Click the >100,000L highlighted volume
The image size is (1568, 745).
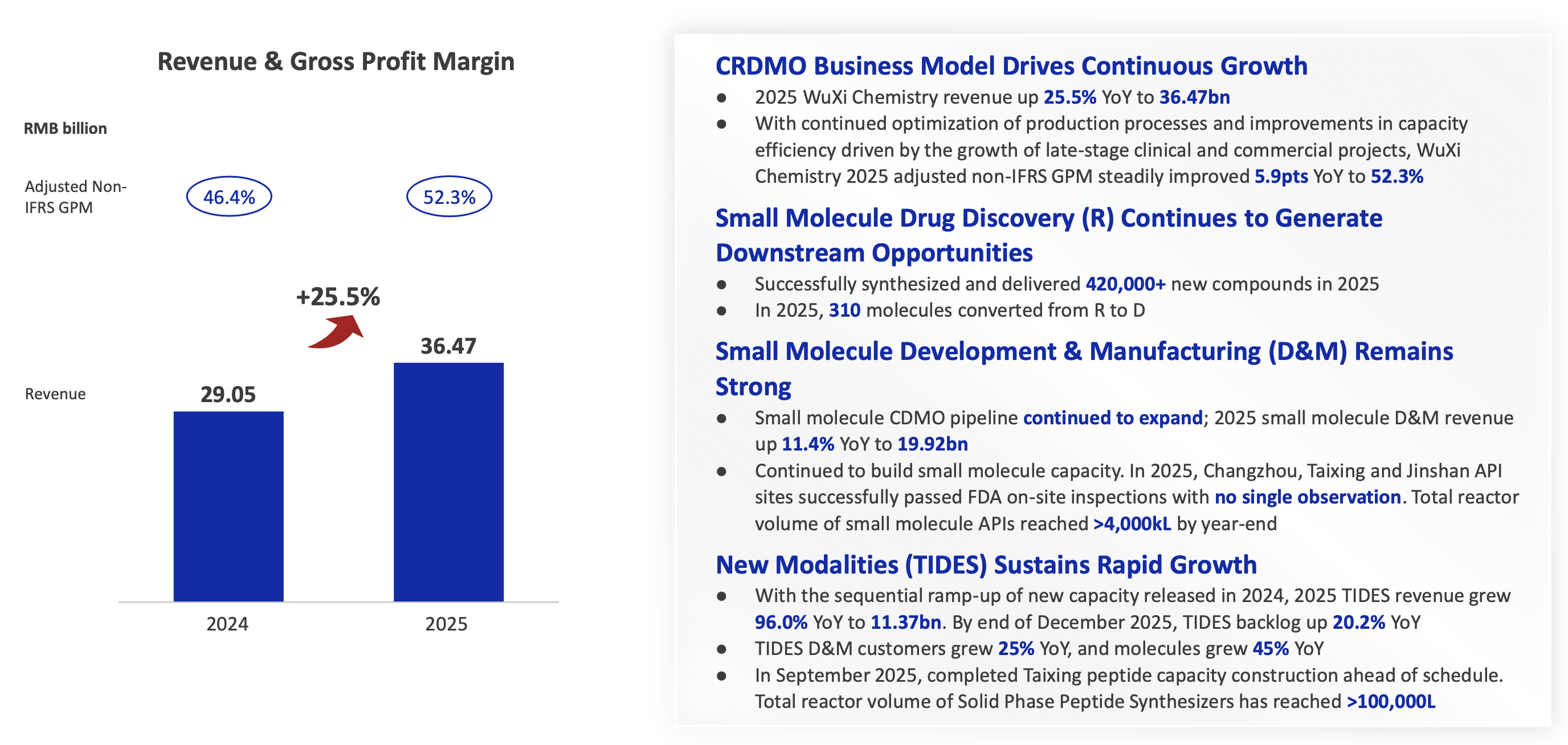[1391, 701]
